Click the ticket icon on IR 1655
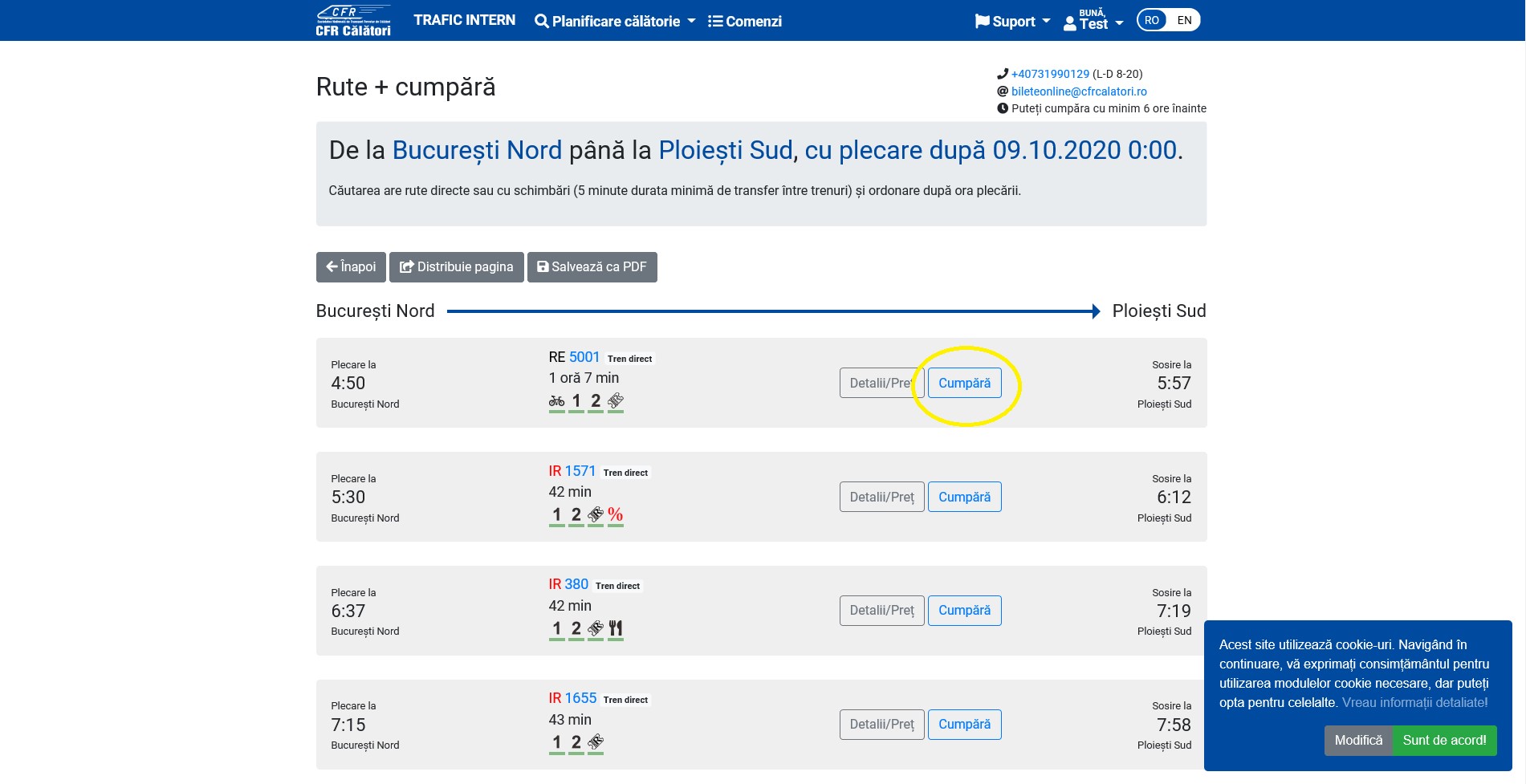Viewport: 1526px width, 784px height. pos(596,743)
